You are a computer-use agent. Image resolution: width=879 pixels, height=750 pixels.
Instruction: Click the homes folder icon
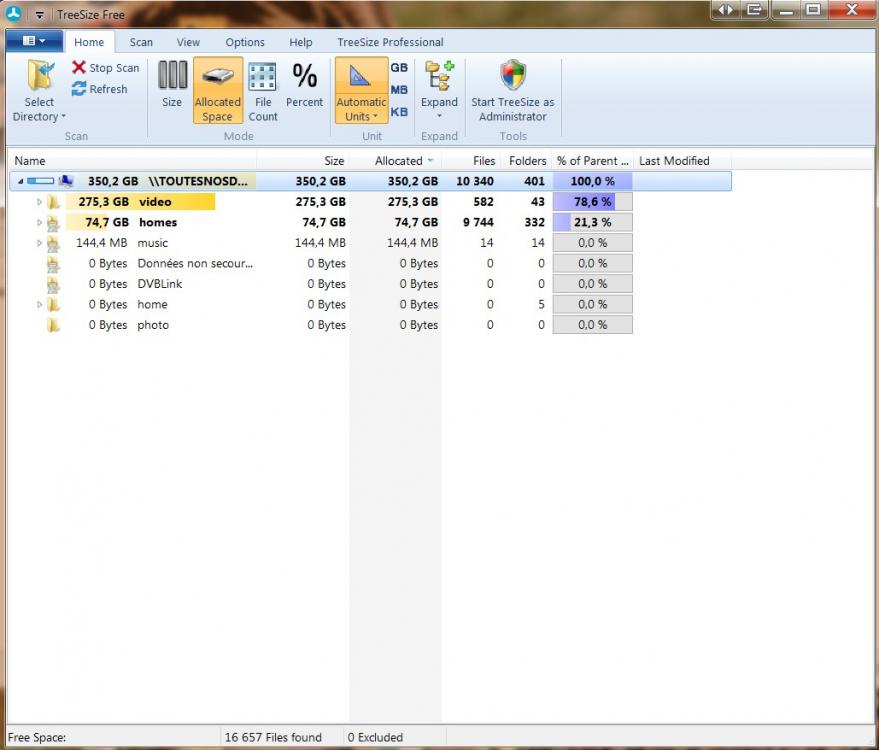click(x=53, y=223)
